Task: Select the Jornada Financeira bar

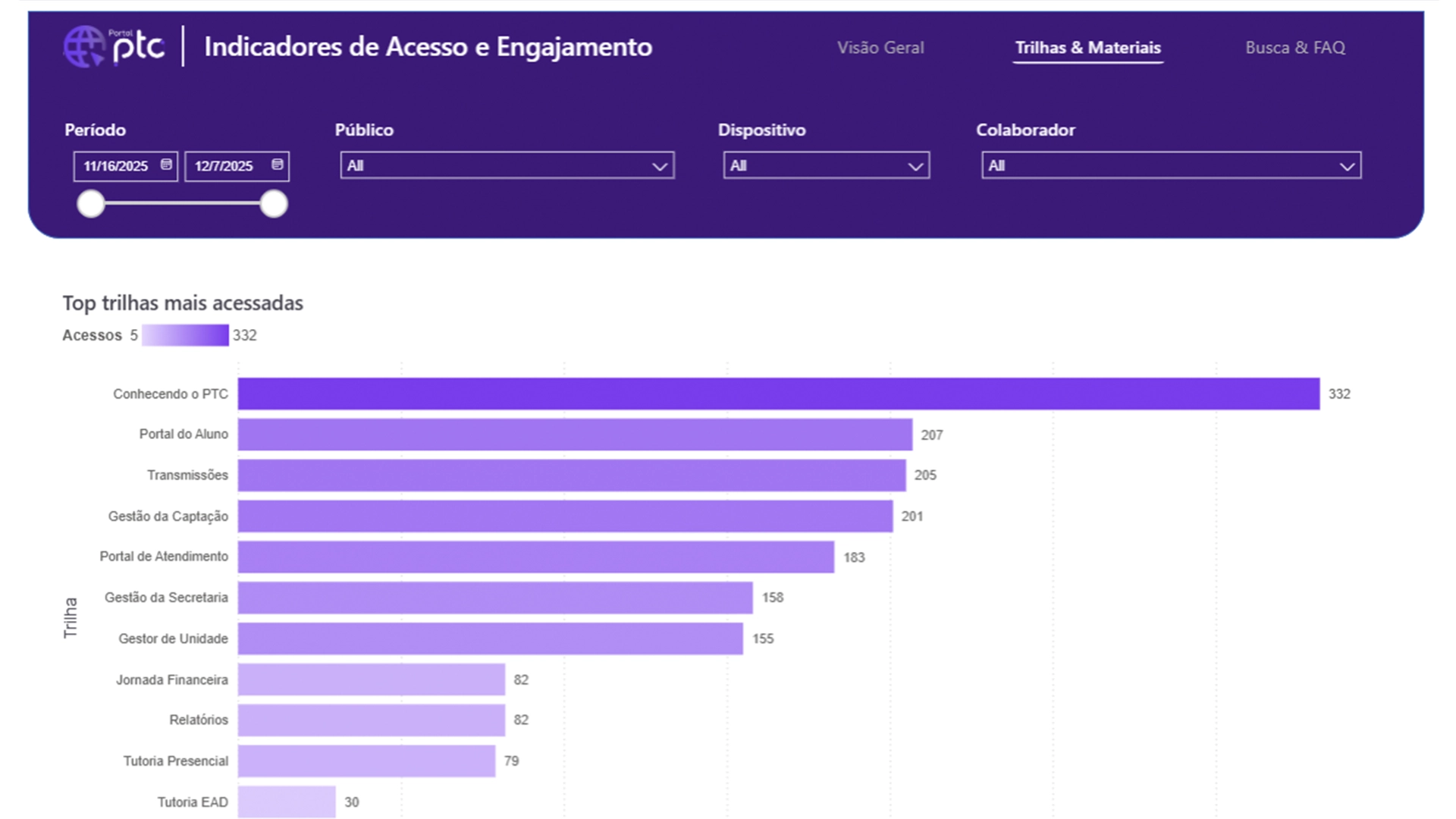Action: pyautogui.click(x=372, y=679)
